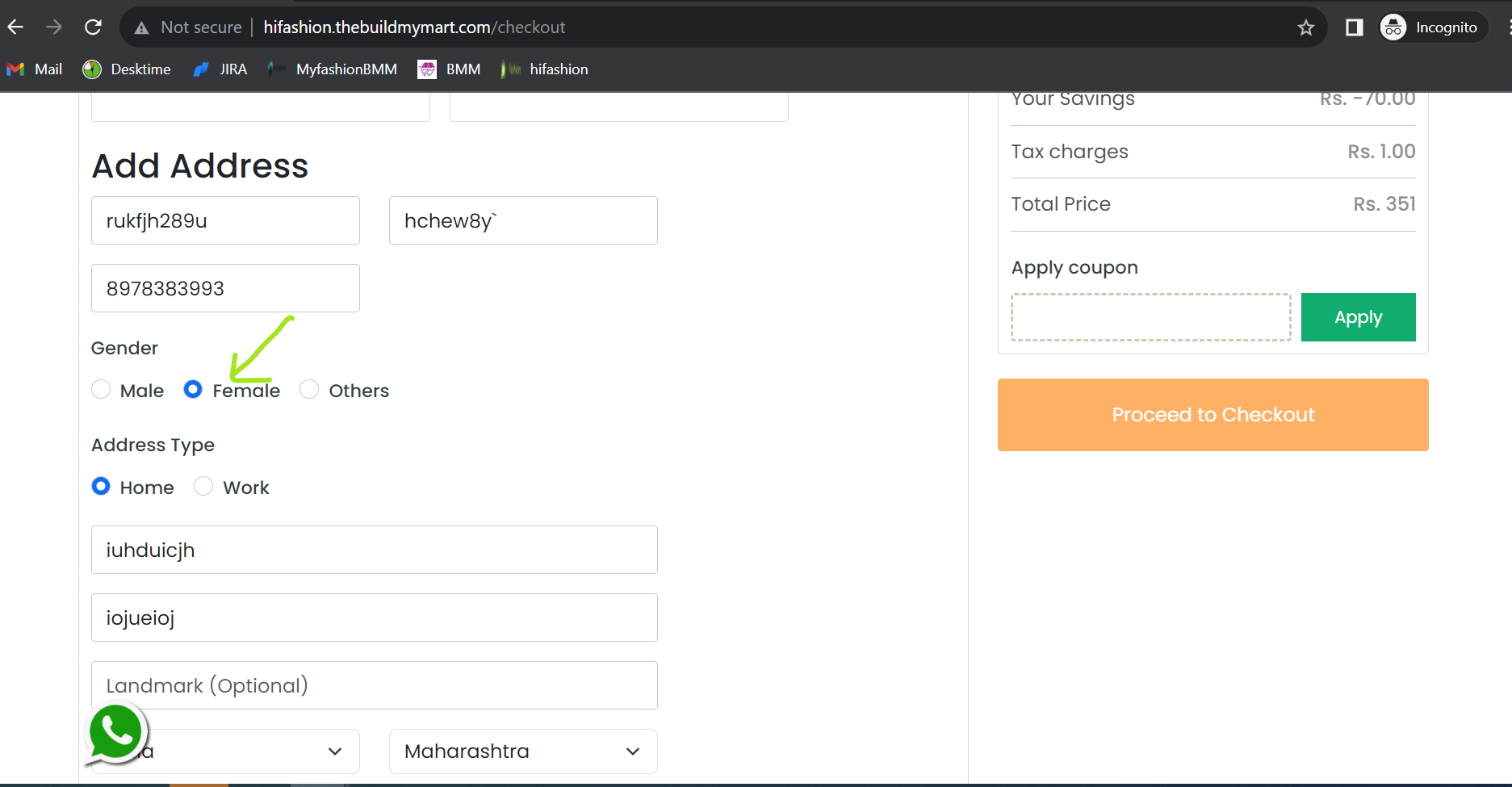Viewport: 1512px width, 787px height.
Task: Click the Add Address heading
Action: (200, 165)
